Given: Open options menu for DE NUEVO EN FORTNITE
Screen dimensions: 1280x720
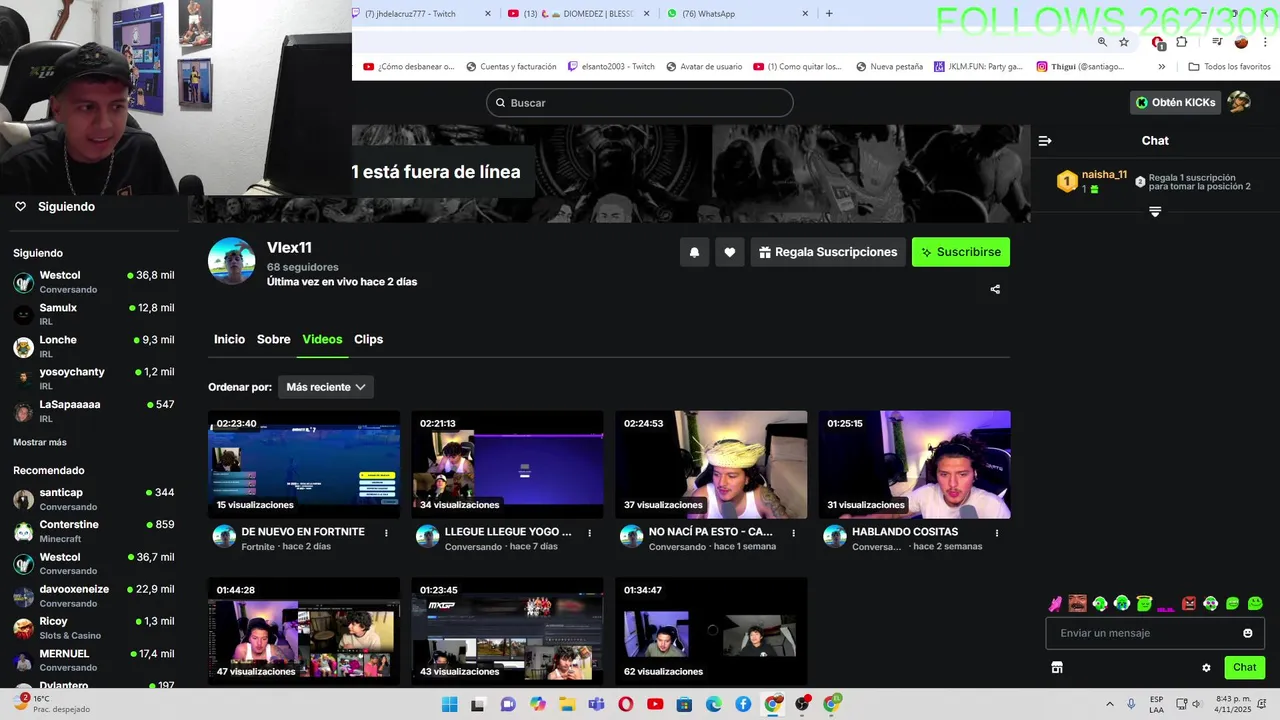Looking at the screenshot, I should [386, 533].
